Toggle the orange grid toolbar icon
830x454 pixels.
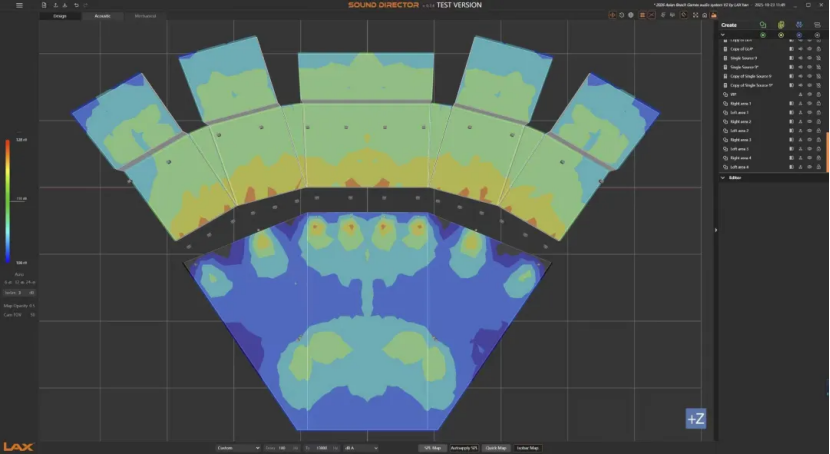(x=643, y=15)
